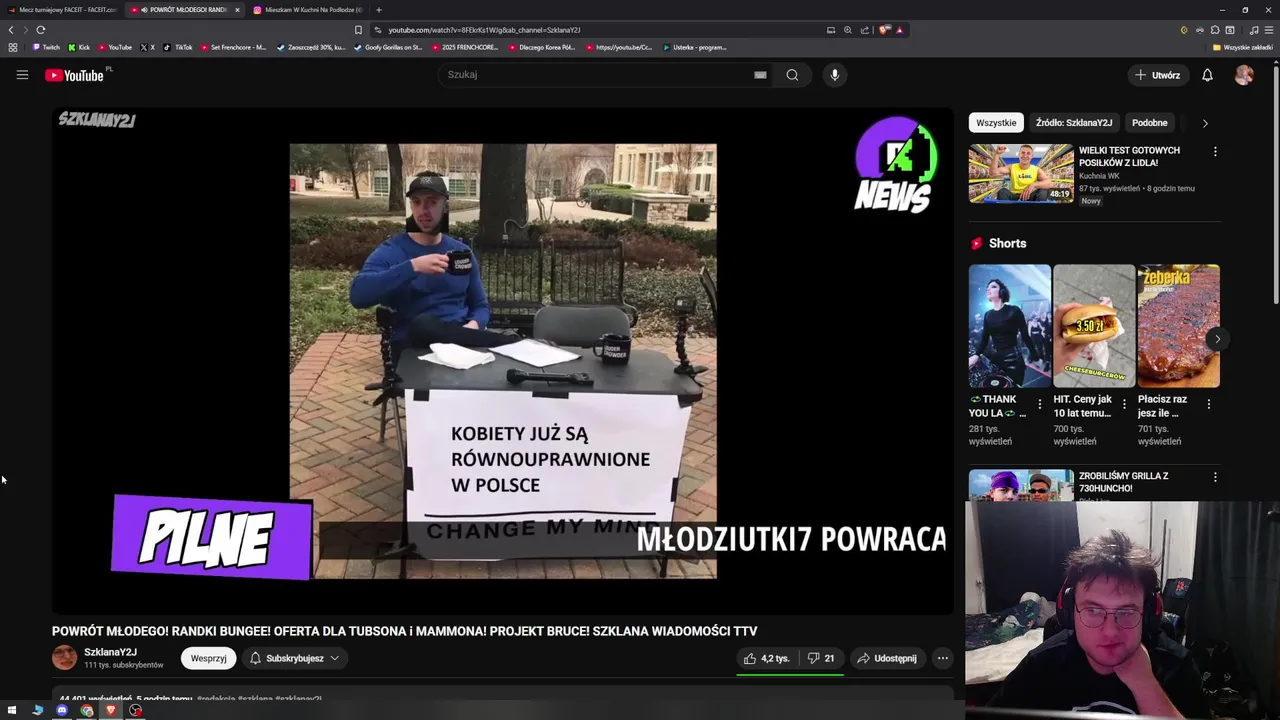The height and width of the screenshot is (720, 1280).
Task: Click the browser address bar URL
Action: click(484, 30)
